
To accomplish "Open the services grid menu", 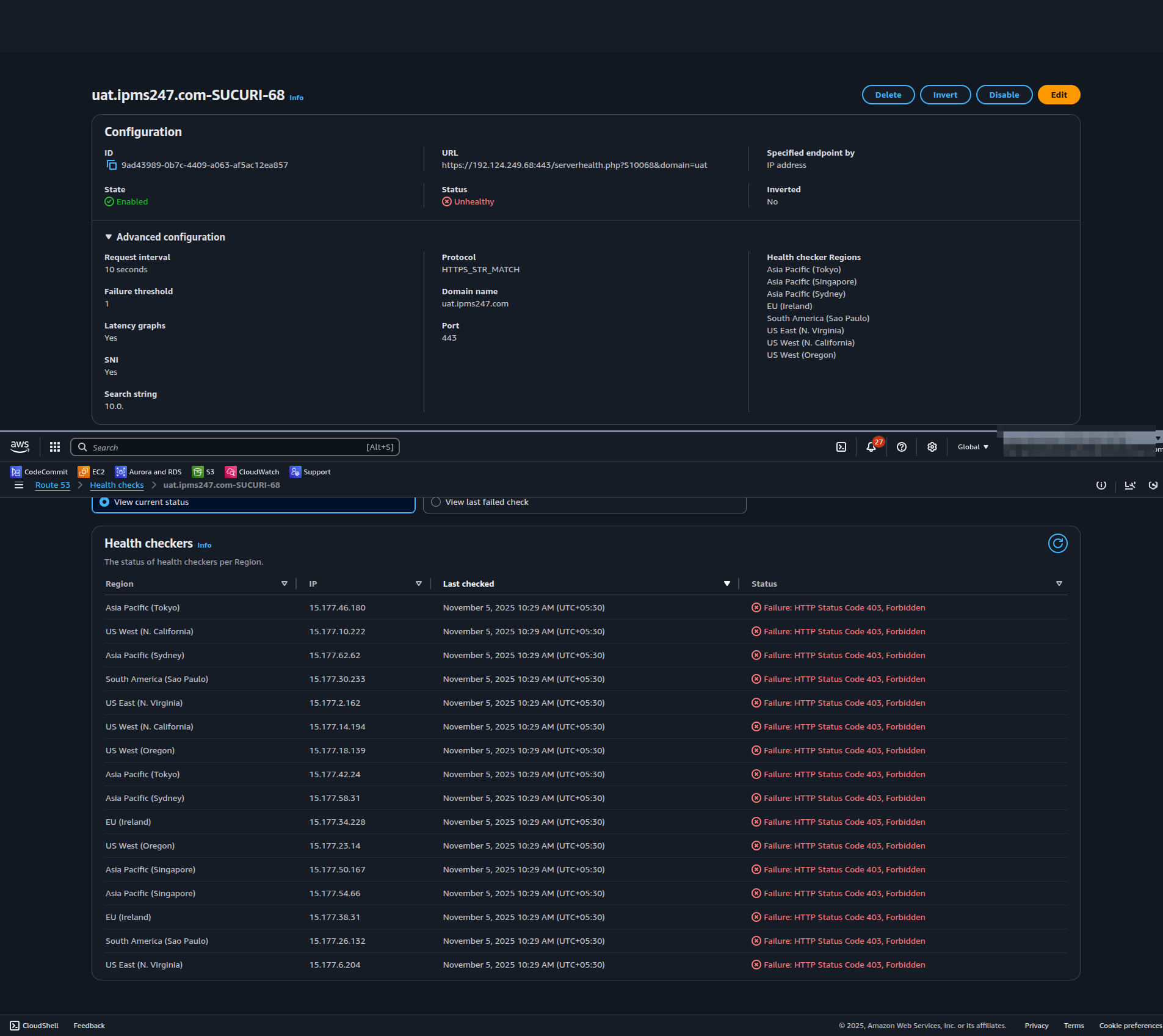I will pos(55,447).
